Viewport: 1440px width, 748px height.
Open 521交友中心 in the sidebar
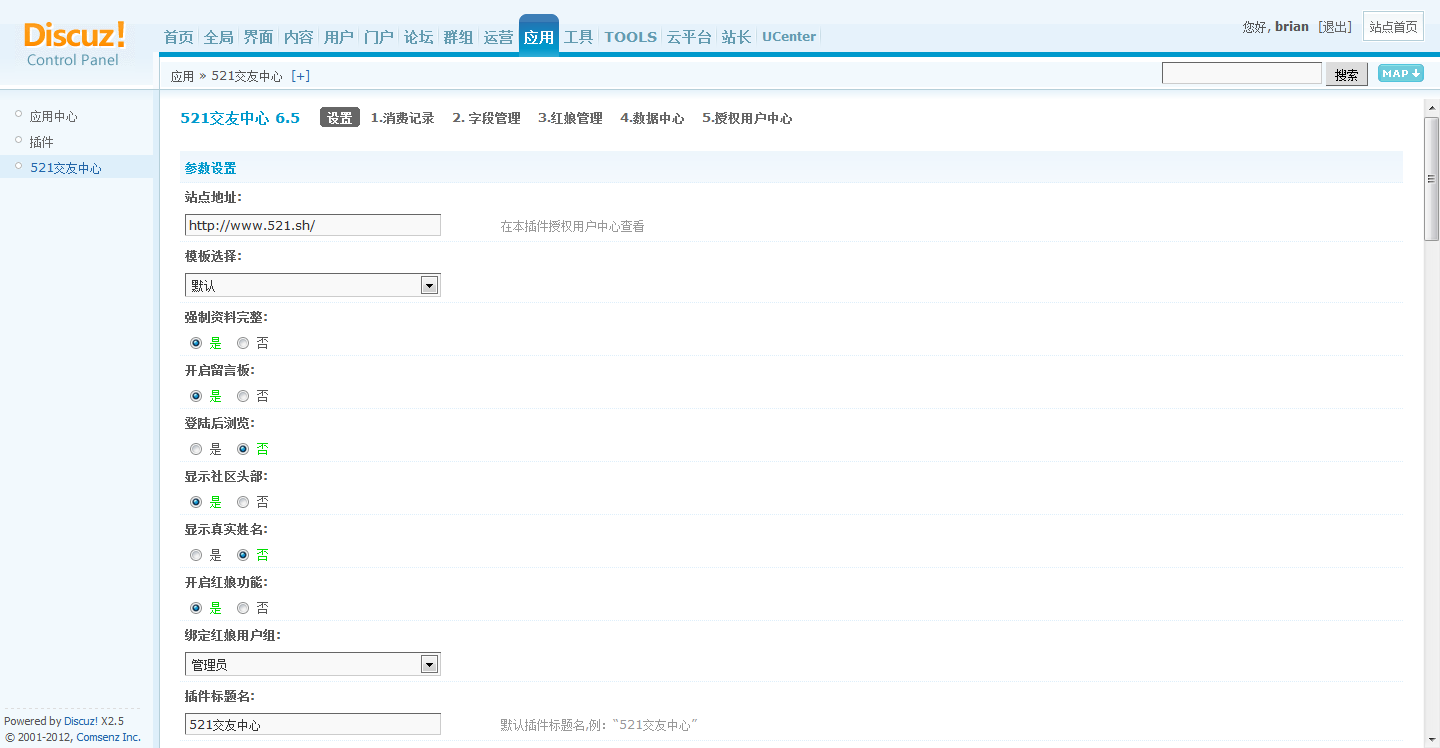click(x=66, y=168)
